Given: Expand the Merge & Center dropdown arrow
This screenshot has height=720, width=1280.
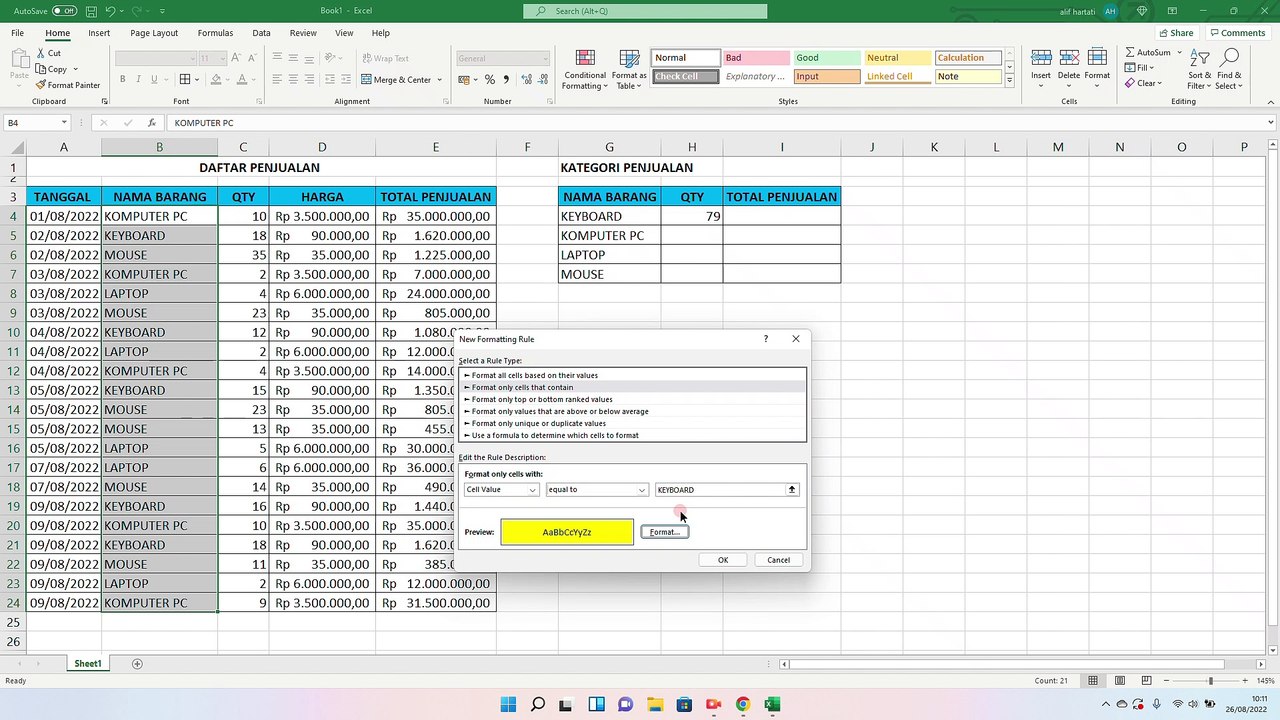Looking at the screenshot, I should [440, 80].
